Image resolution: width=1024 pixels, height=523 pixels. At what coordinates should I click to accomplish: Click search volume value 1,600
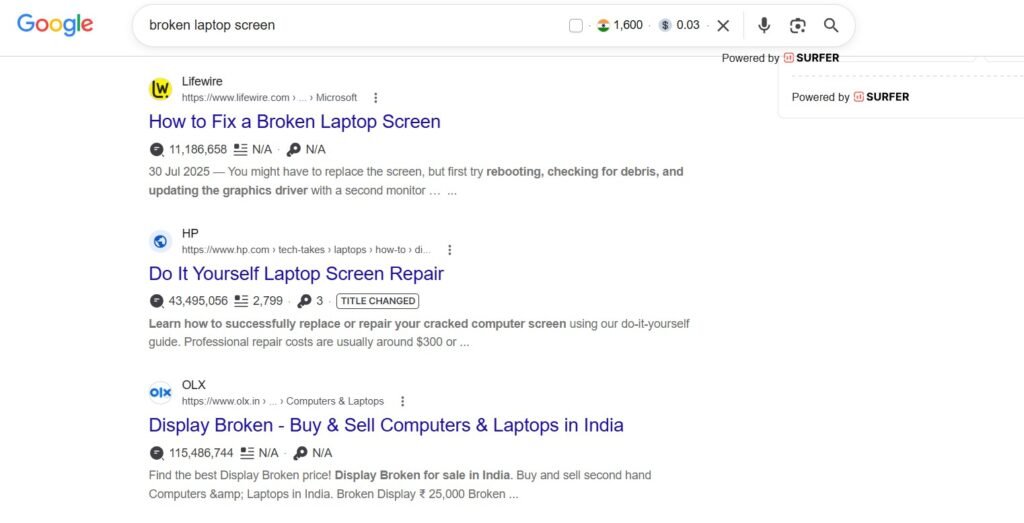click(x=628, y=25)
